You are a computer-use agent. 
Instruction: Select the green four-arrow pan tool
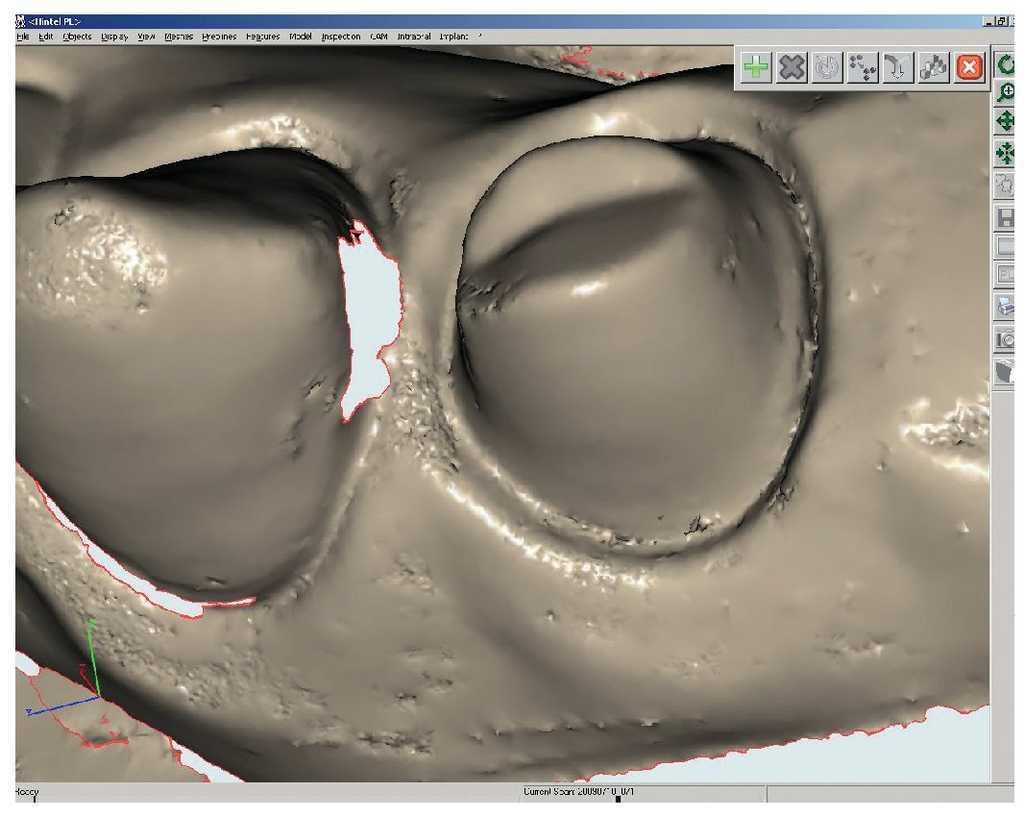coord(1006,123)
